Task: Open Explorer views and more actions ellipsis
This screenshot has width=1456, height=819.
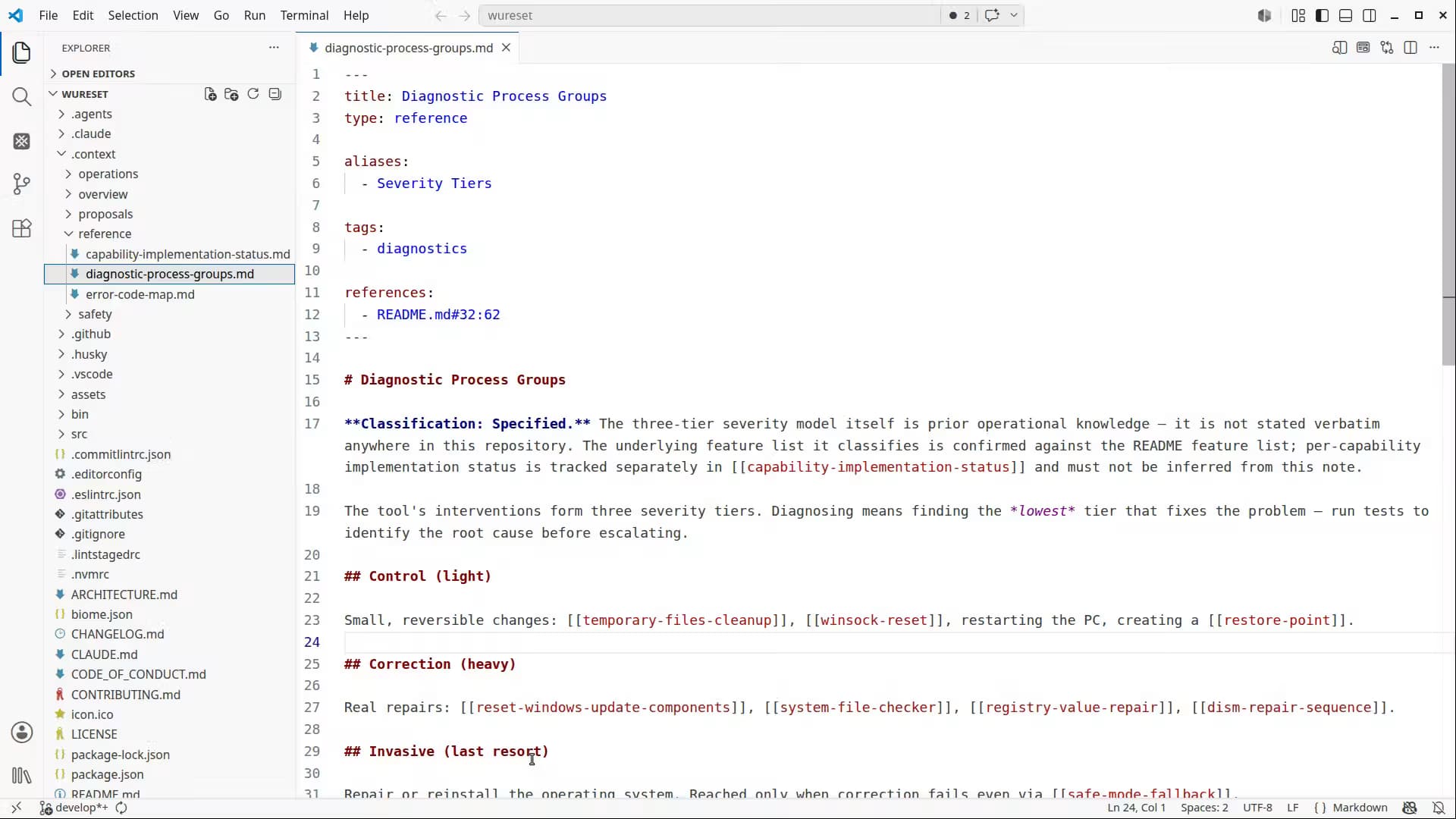Action: tap(274, 48)
